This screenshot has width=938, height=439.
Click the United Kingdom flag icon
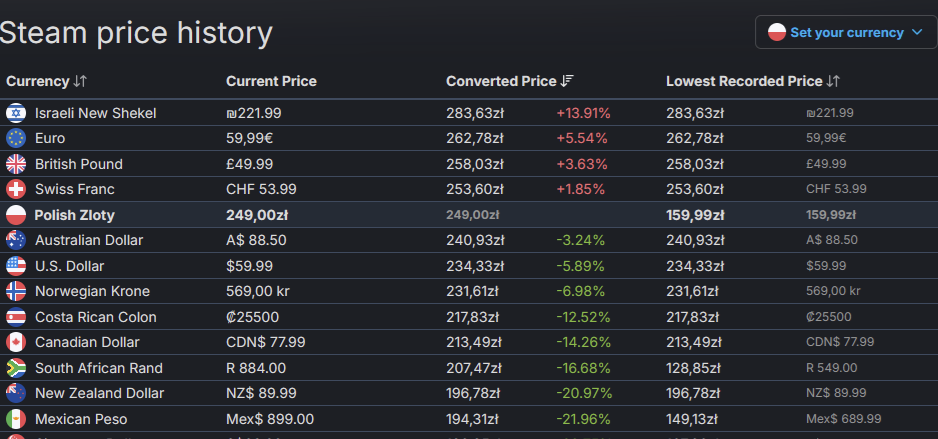[16, 164]
